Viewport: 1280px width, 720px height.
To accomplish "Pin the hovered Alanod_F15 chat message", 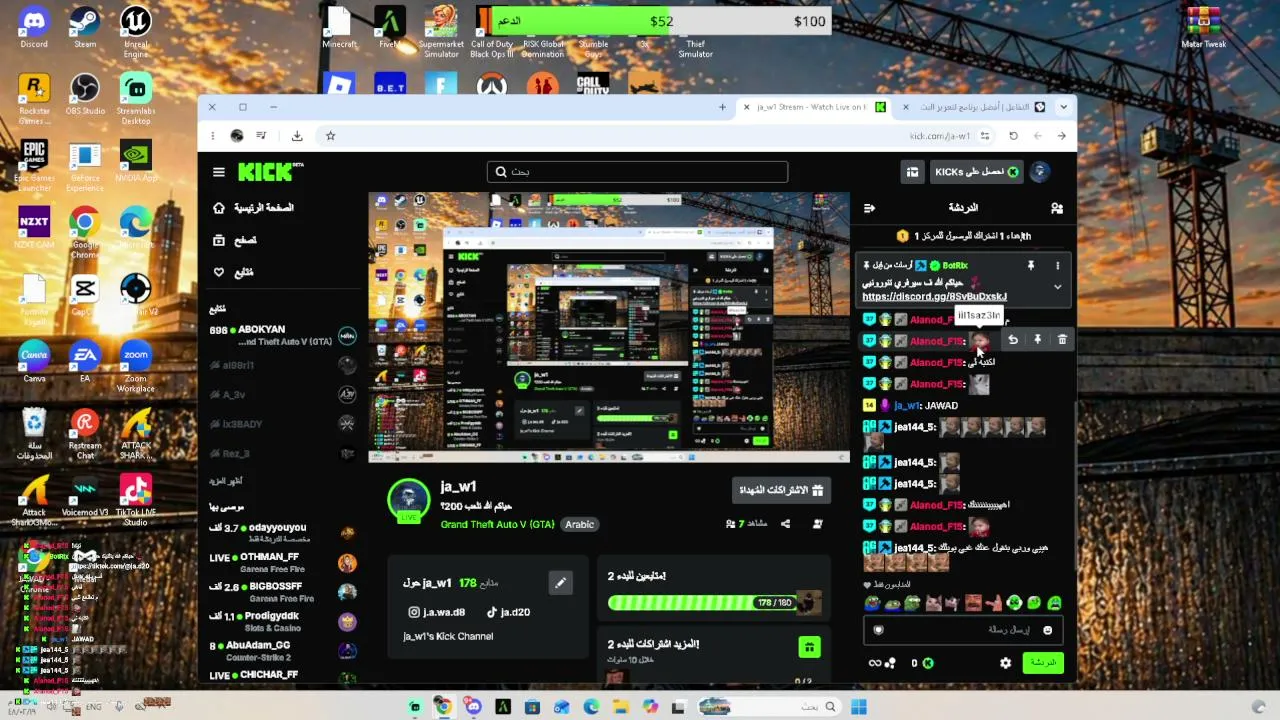I will [x=1037, y=341].
